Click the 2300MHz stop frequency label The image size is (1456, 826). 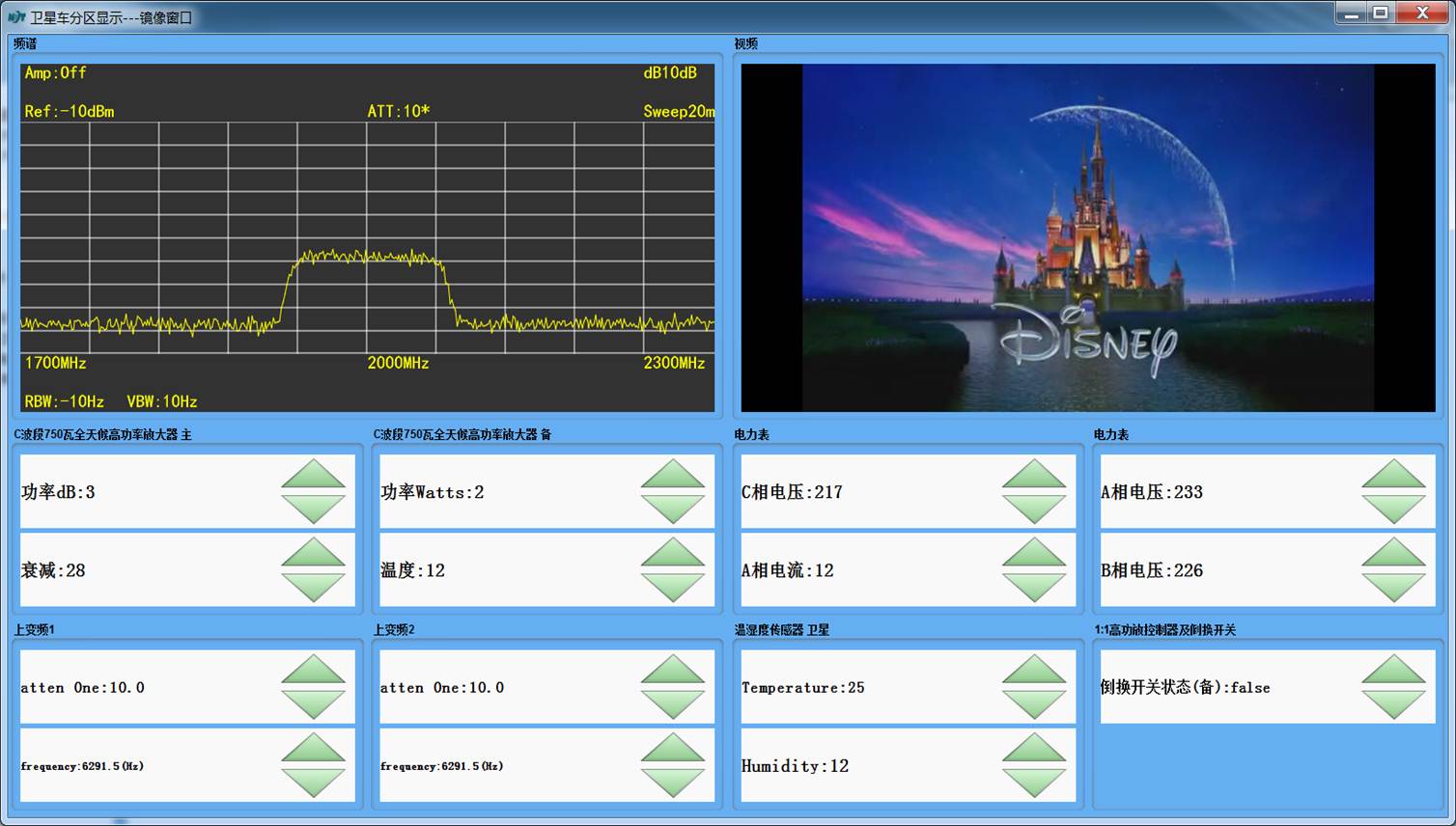(x=674, y=363)
